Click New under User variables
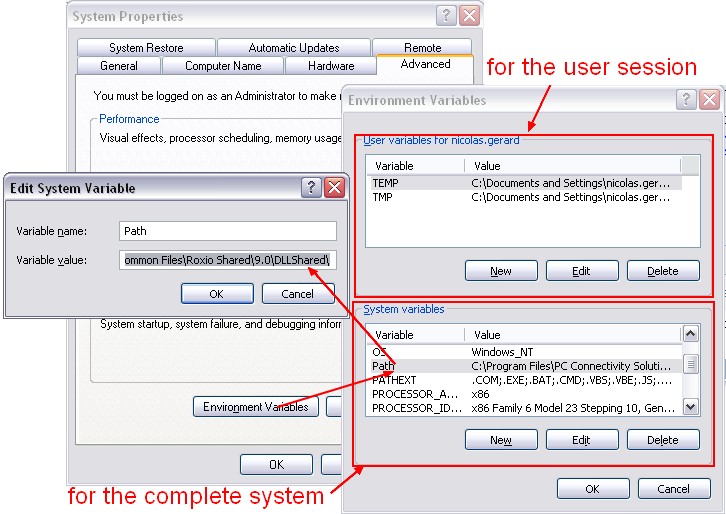 click(501, 271)
